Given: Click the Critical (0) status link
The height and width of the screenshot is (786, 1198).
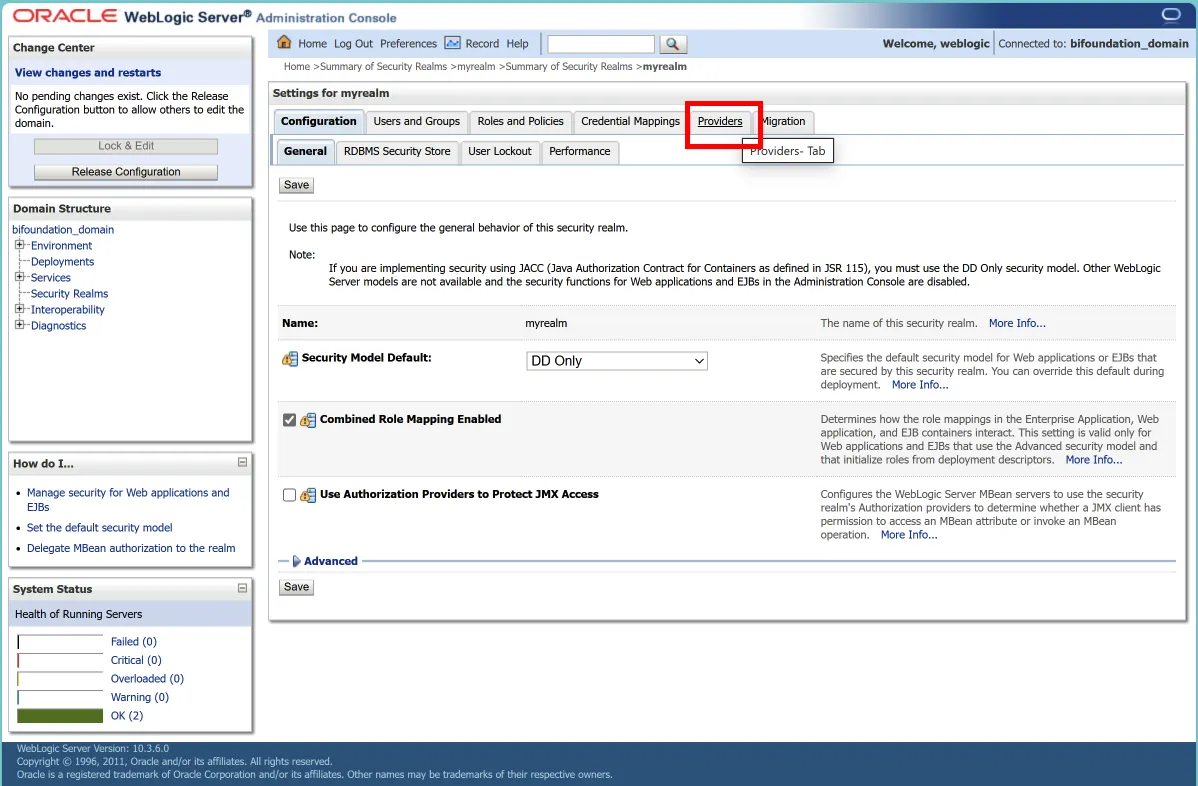Looking at the screenshot, I should click(136, 660).
